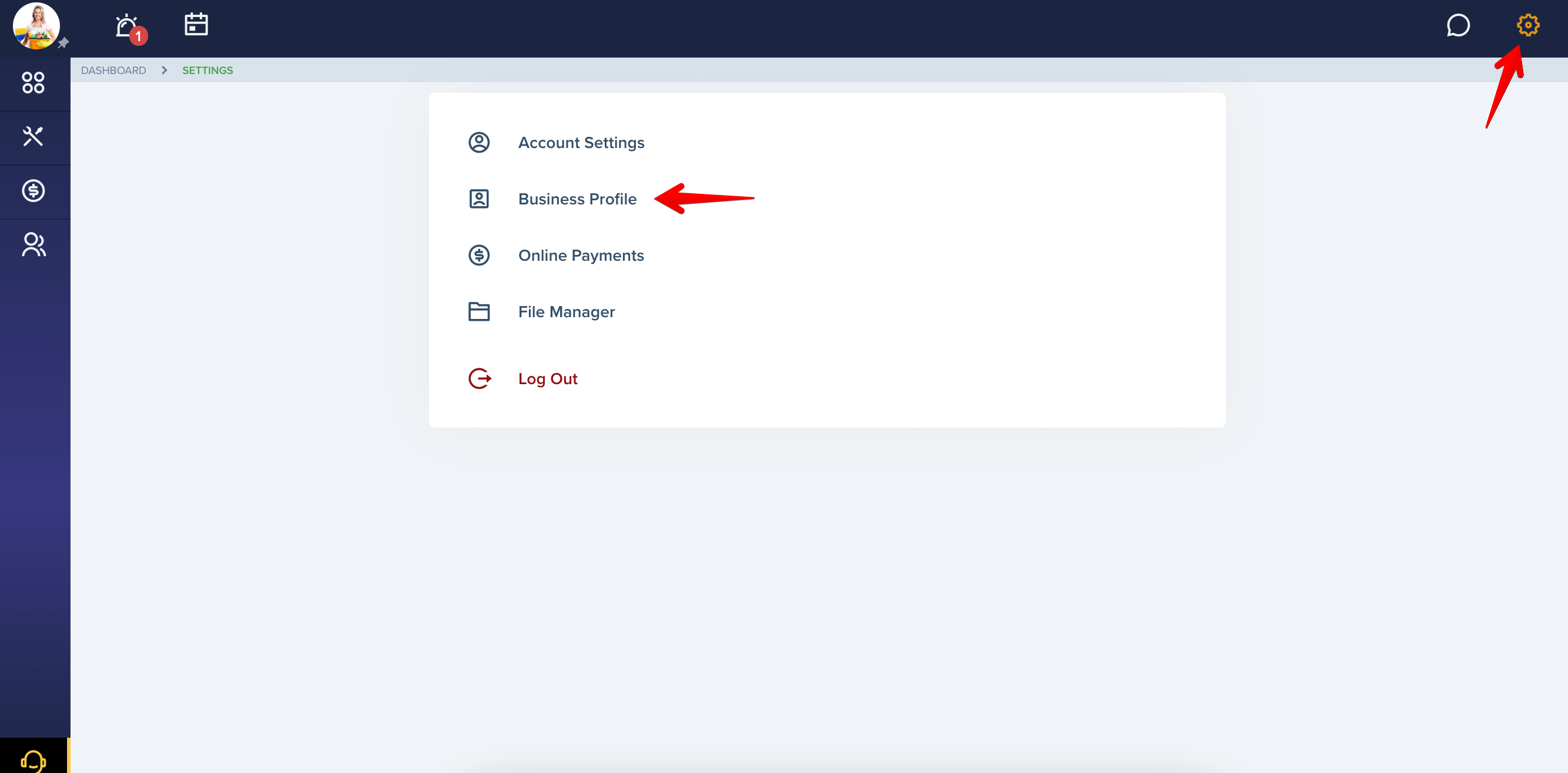The width and height of the screenshot is (1568, 773).
Task: Open Business Profile
Action: (x=577, y=200)
